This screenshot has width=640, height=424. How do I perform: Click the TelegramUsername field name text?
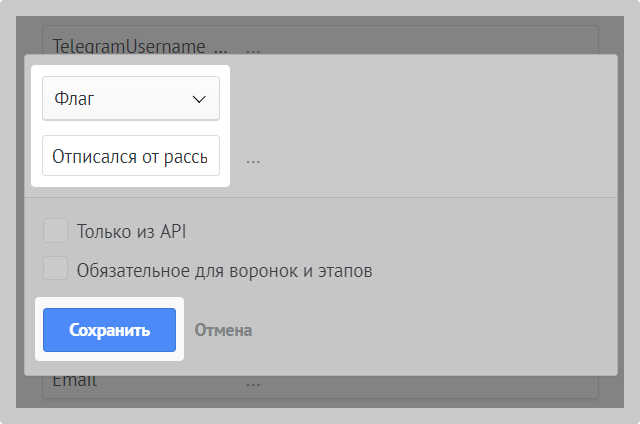pyautogui.click(x=128, y=46)
